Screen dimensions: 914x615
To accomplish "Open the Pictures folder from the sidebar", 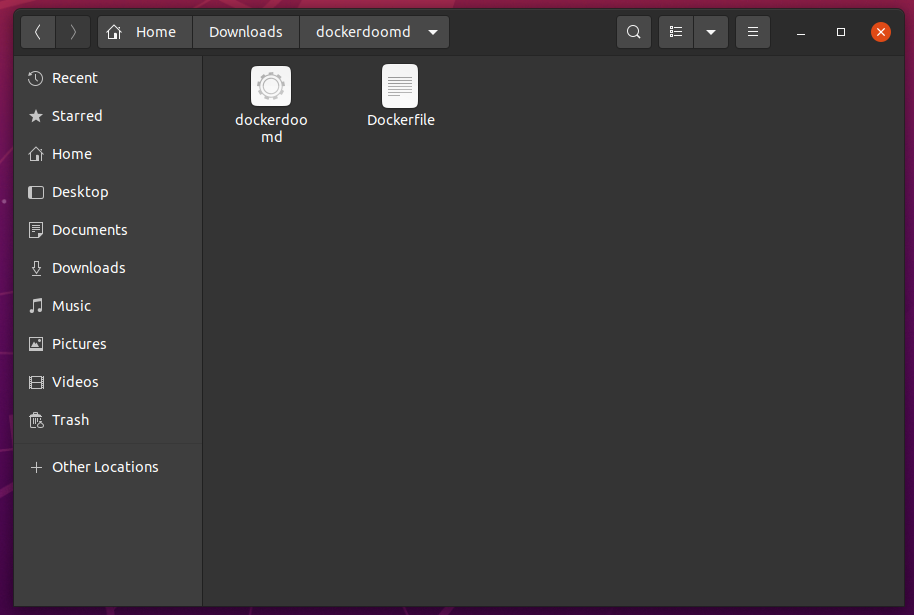I will click(78, 343).
